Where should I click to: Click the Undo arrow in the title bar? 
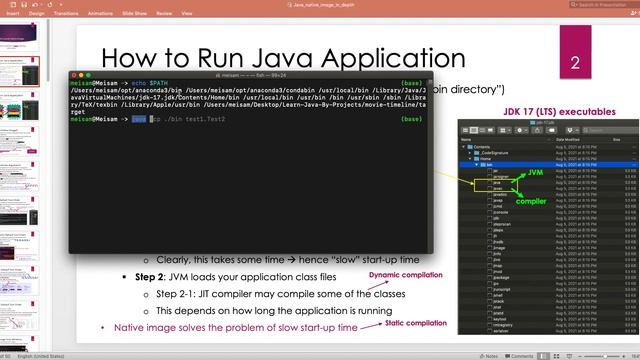[x=35, y=5]
